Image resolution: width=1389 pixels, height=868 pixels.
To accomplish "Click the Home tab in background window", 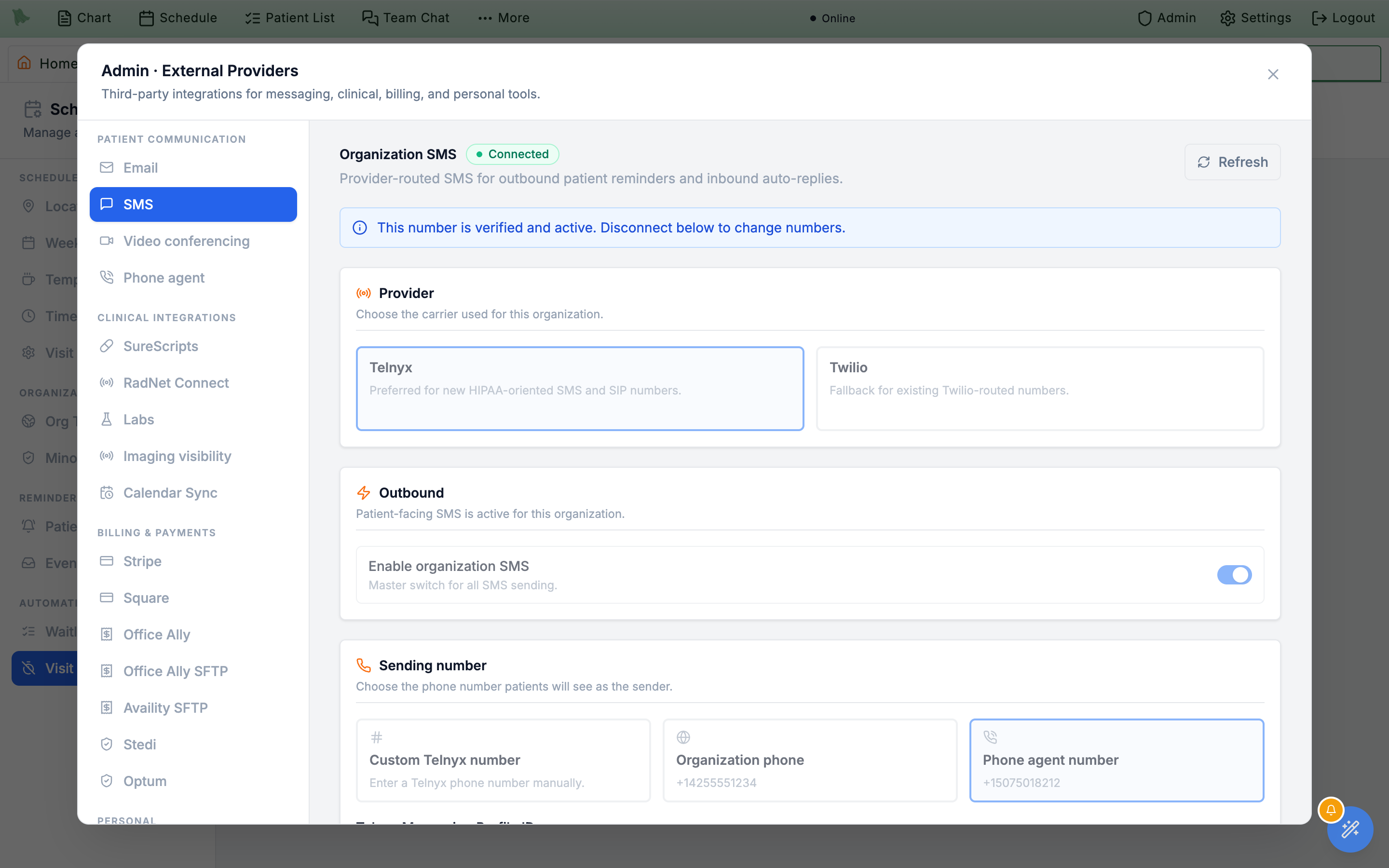I will tap(47, 63).
